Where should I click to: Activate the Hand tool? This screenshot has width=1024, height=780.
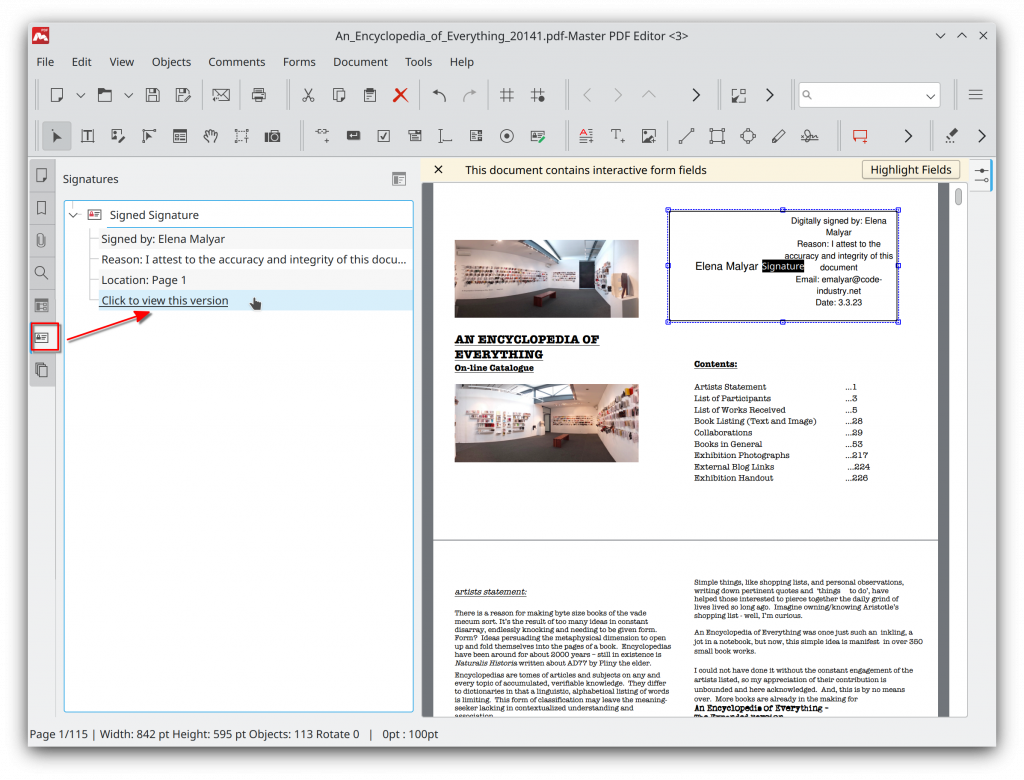(x=210, y=136)
